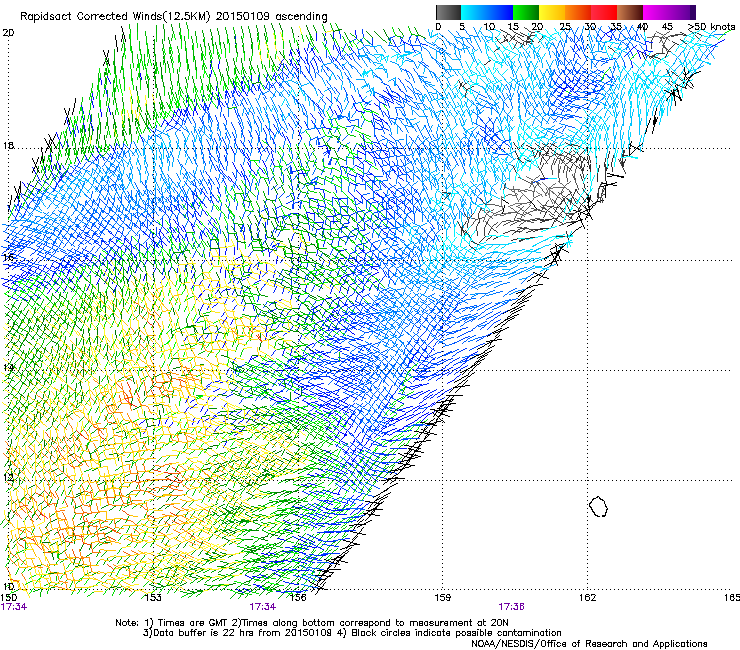Click the purple '17:34' time under longitude 150

click(x=14, y=607)
